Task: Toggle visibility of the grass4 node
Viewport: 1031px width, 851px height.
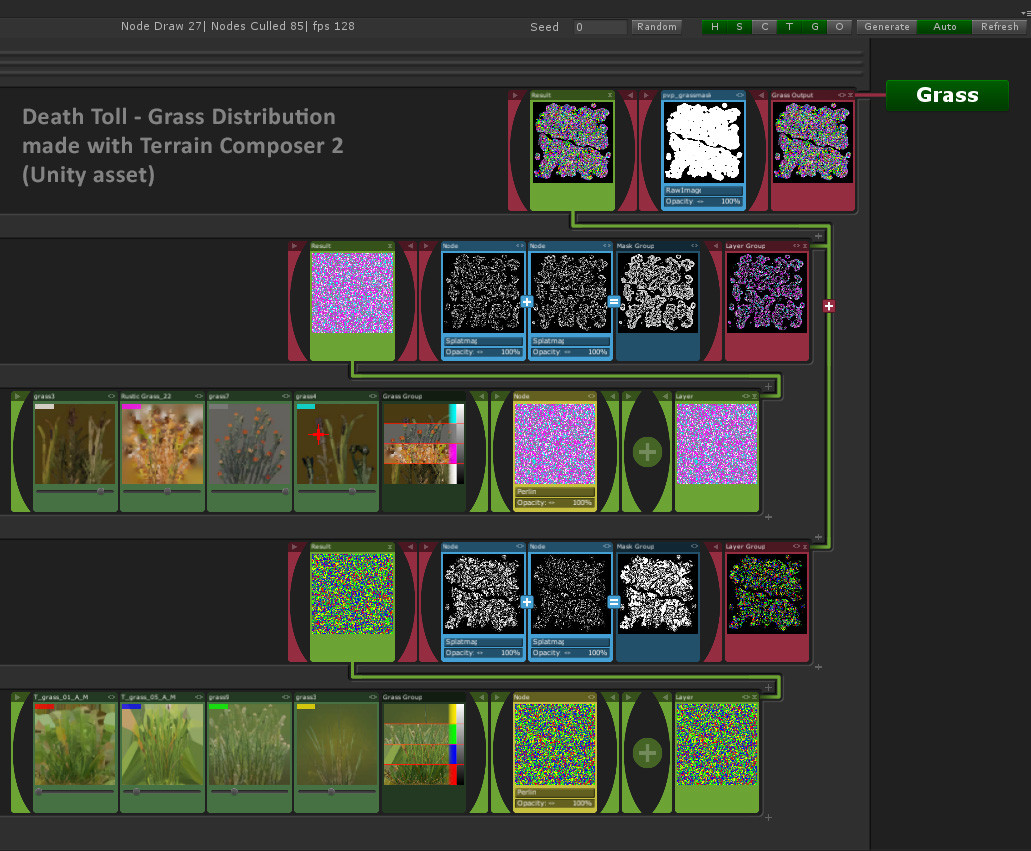Action: click(373, 396)
